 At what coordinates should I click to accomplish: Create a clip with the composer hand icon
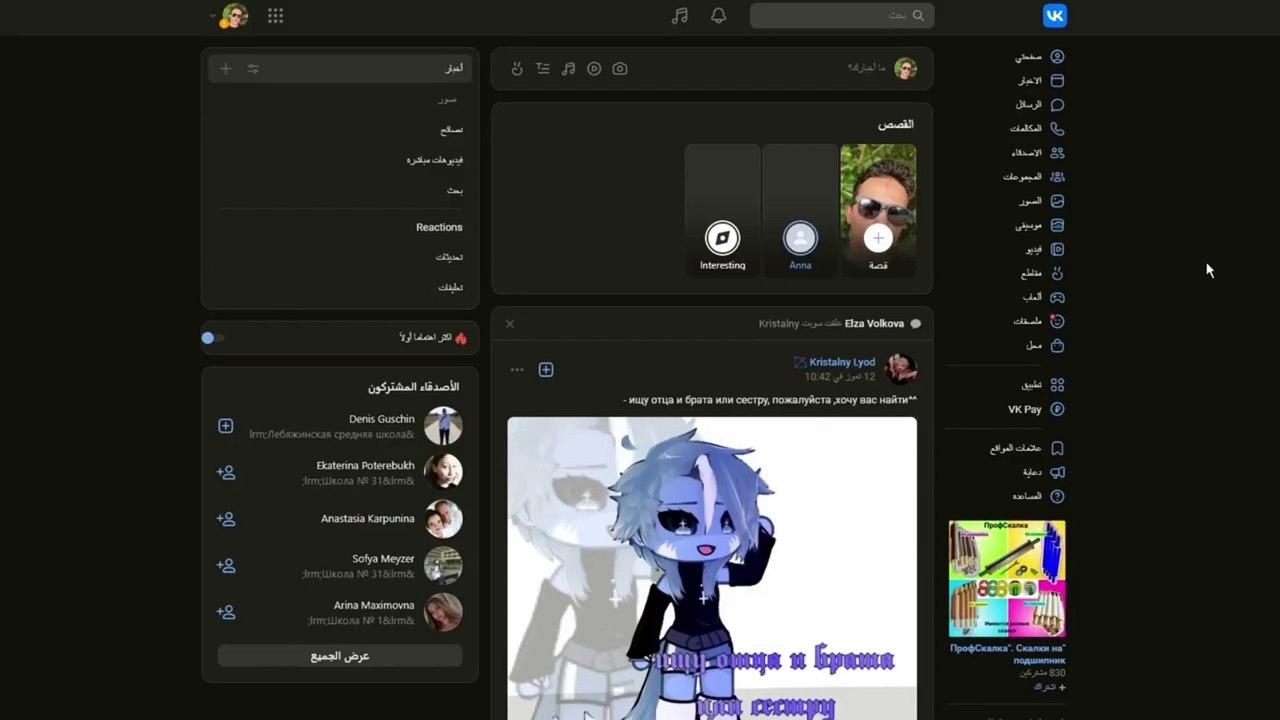click(x=517, y=69)
